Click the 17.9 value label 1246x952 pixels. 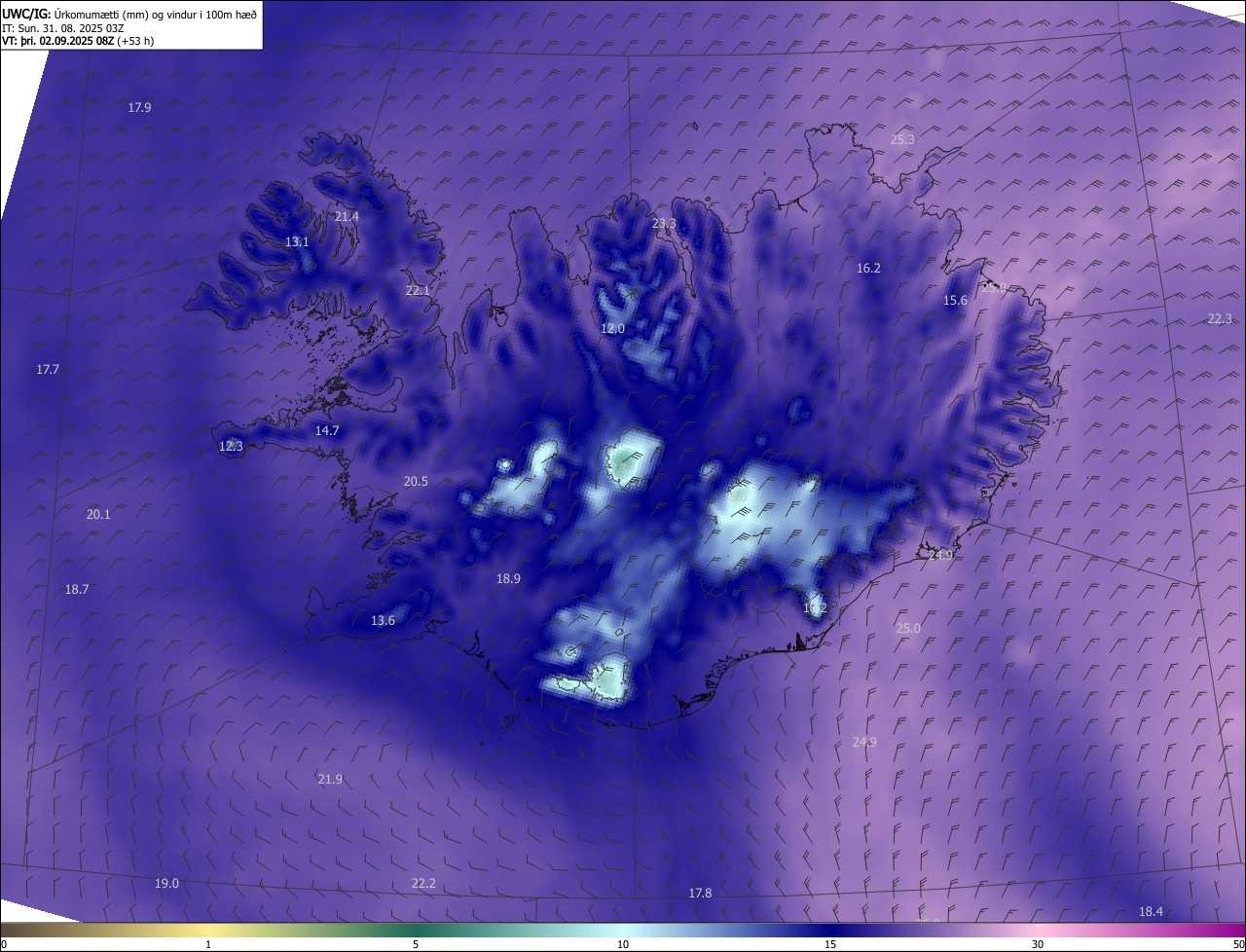coord(139,107)
